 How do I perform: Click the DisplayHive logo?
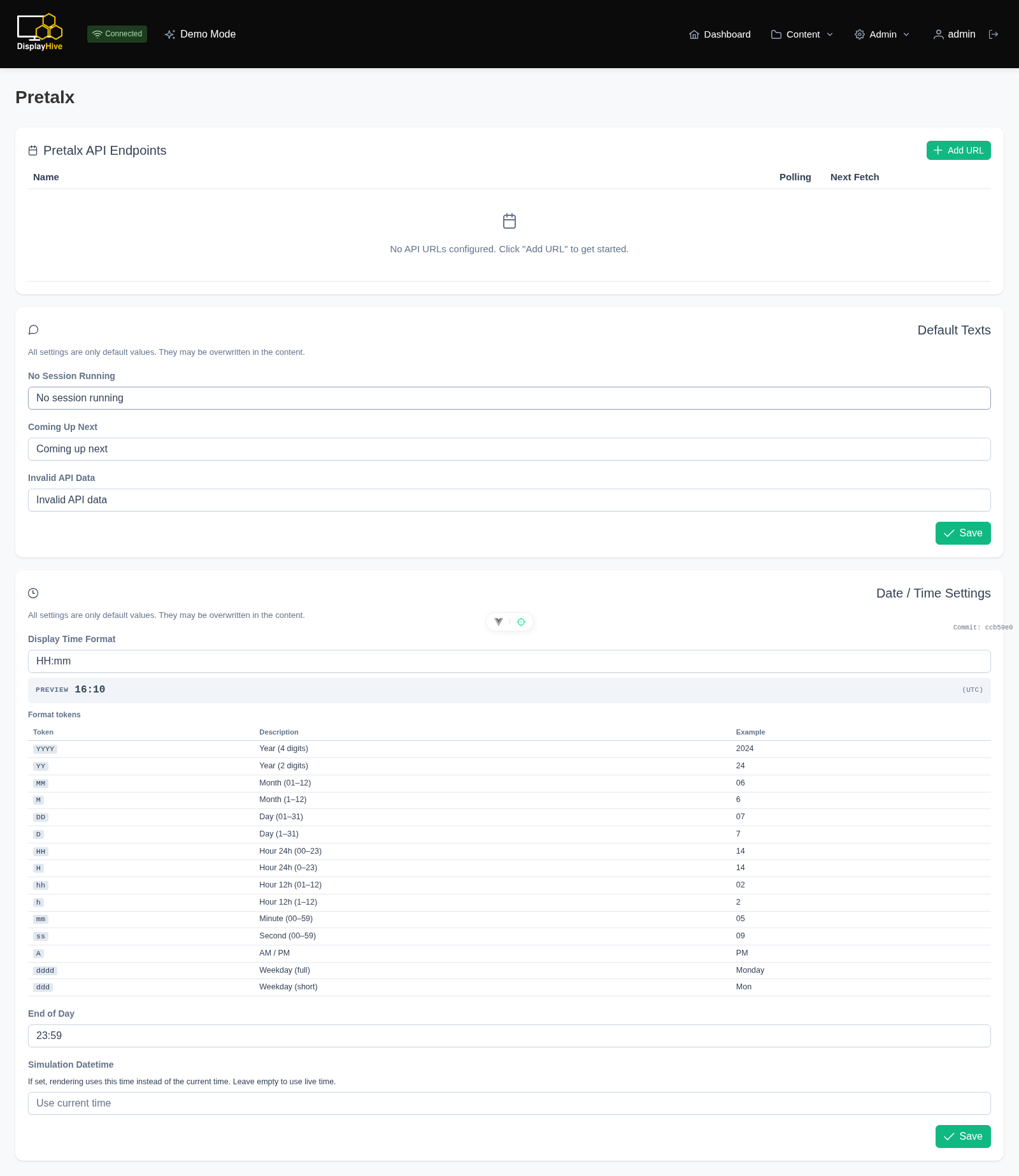[x=39, y=32]
